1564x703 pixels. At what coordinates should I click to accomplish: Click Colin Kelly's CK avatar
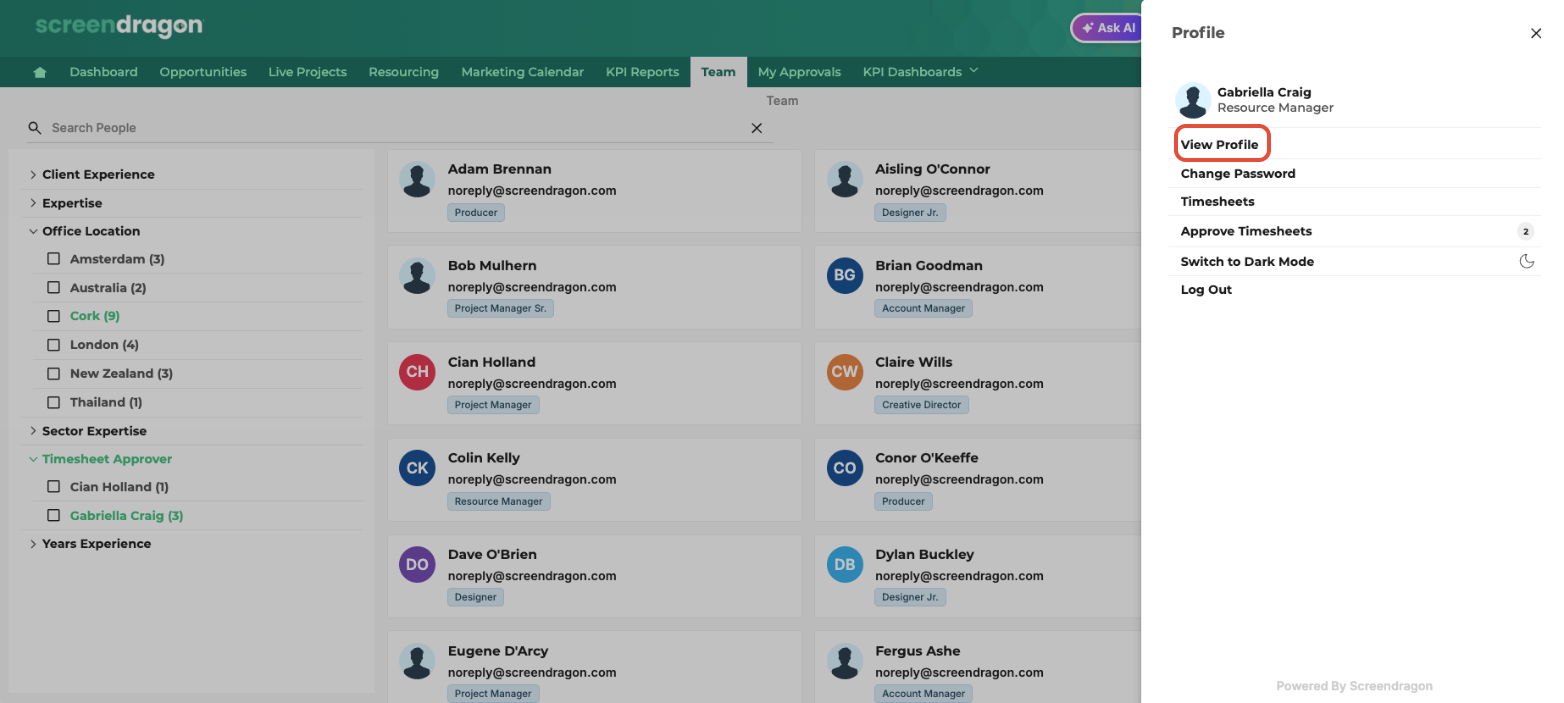tap(417, 468)
